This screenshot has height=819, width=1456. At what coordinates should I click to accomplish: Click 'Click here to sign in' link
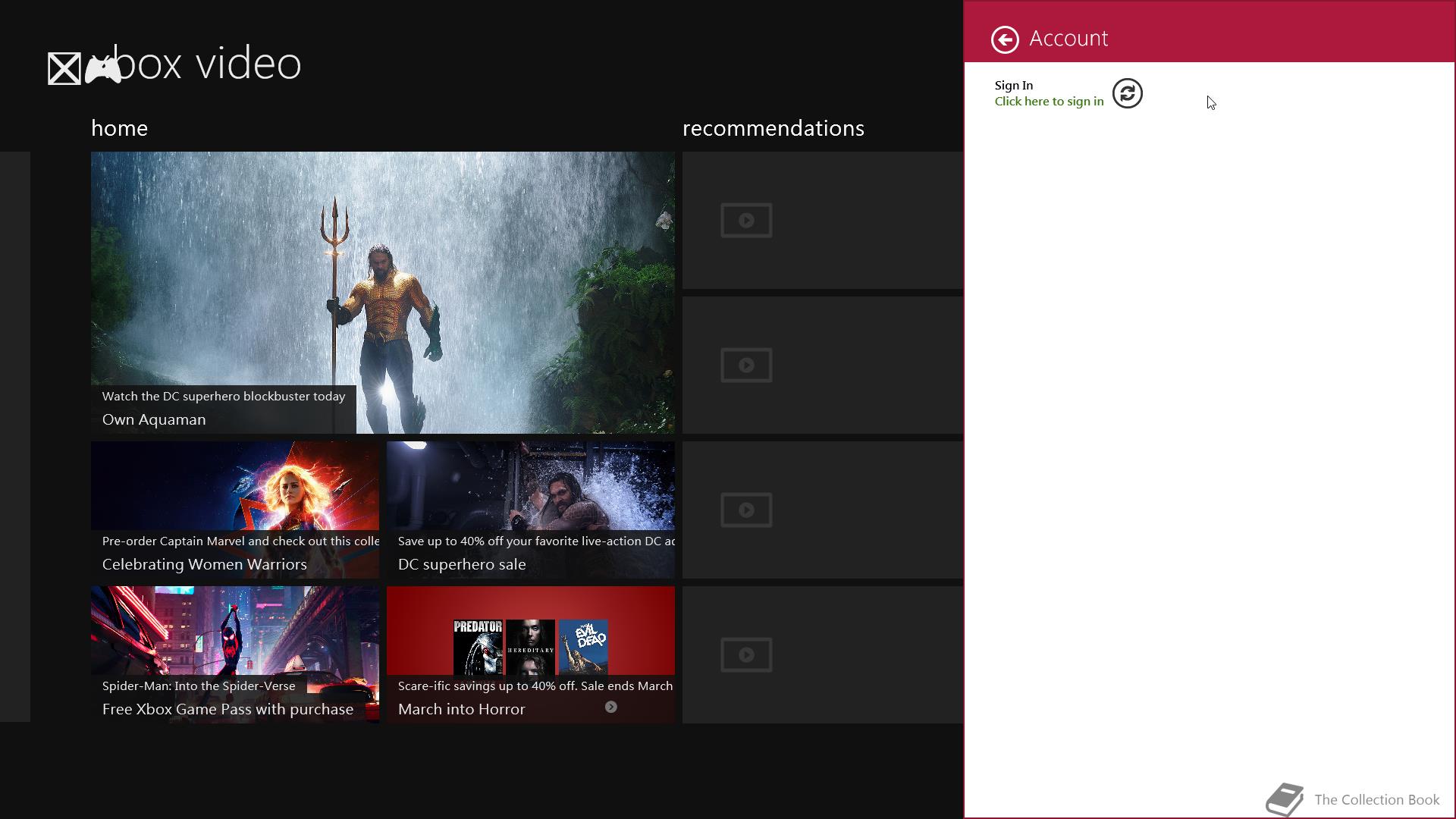click(1049, 102)
